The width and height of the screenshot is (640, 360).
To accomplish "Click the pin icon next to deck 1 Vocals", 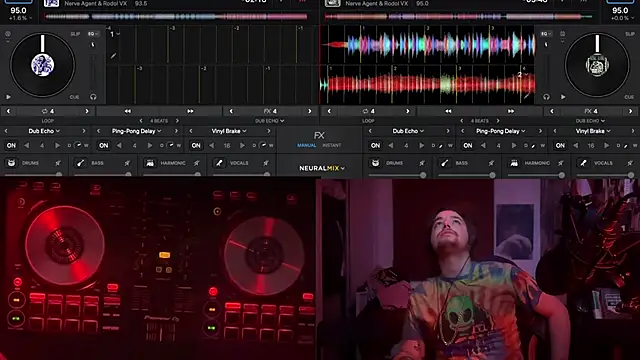I will coord(266,163).
